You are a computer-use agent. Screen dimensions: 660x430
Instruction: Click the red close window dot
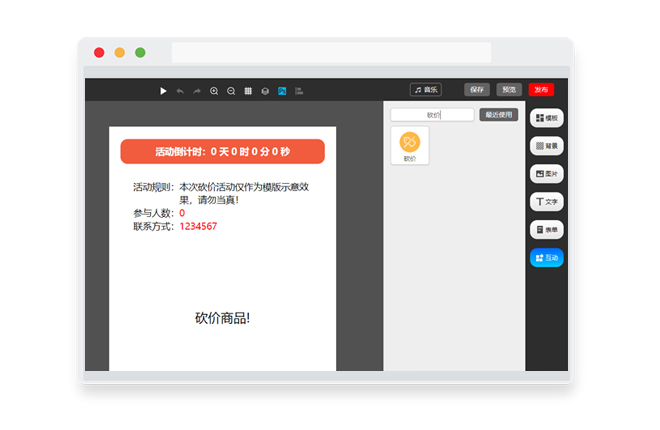[x=99, y=53]
